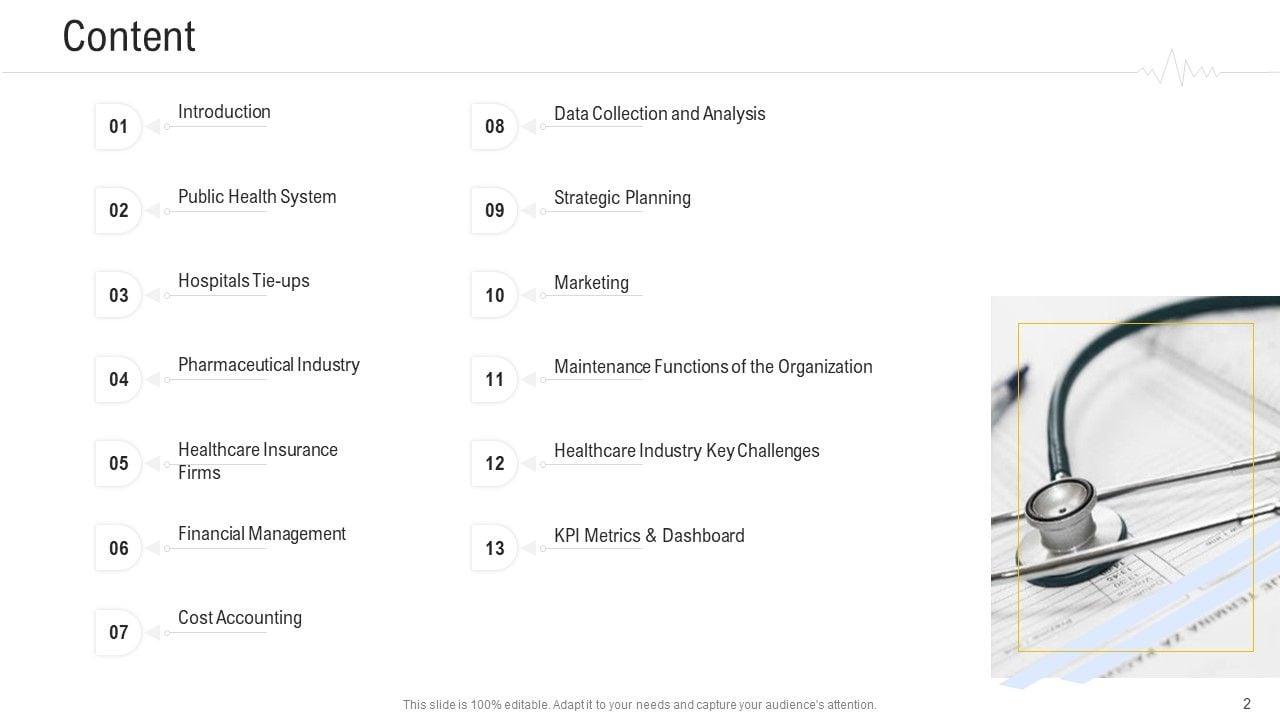This screenshot has height=720, width=1280.
Task: Click the 04 number badge
Action: click(119, 379)
